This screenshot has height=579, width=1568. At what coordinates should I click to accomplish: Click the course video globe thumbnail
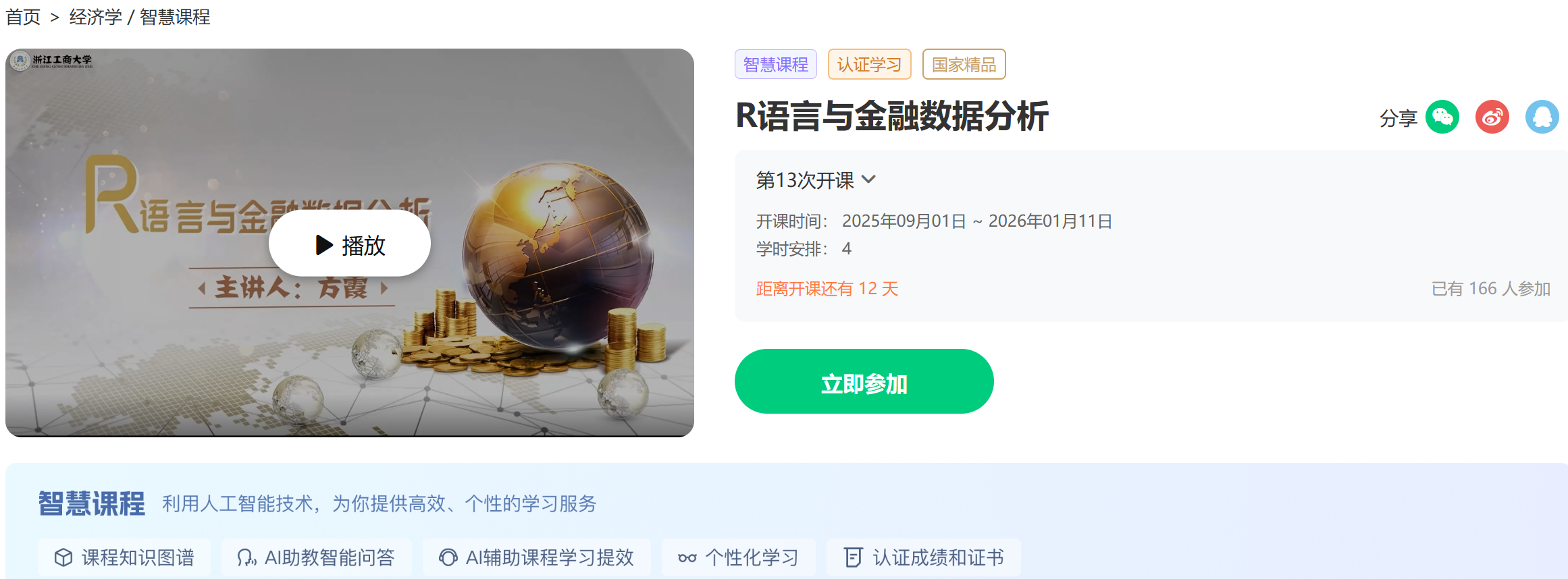[x=557, y=256]
